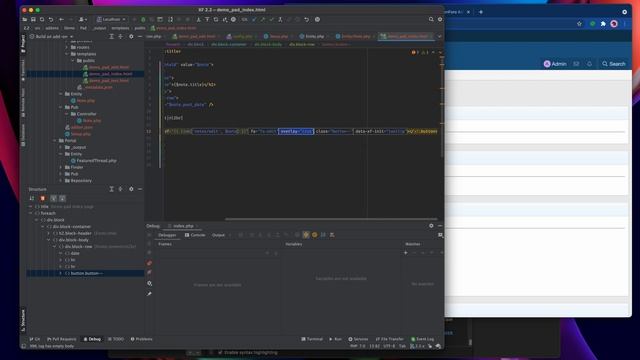Open Structure panel settings gear
The height and width of the screenshot is (360, 640).
pyautogui.click(x=131, y=189)
